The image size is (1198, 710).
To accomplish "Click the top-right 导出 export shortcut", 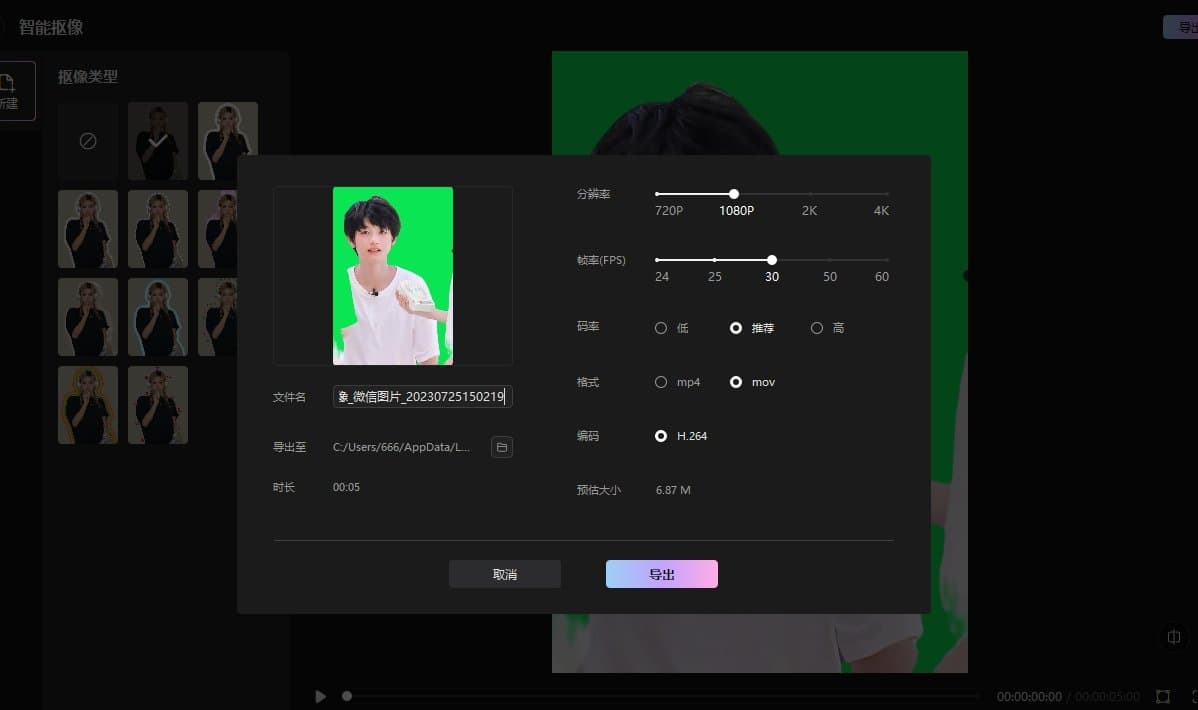I will [1188, 25].
